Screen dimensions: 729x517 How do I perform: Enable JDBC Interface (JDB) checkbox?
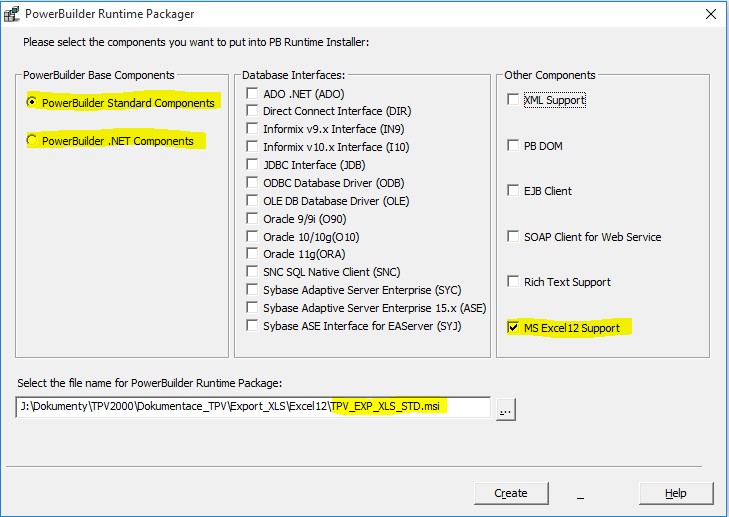253,165
